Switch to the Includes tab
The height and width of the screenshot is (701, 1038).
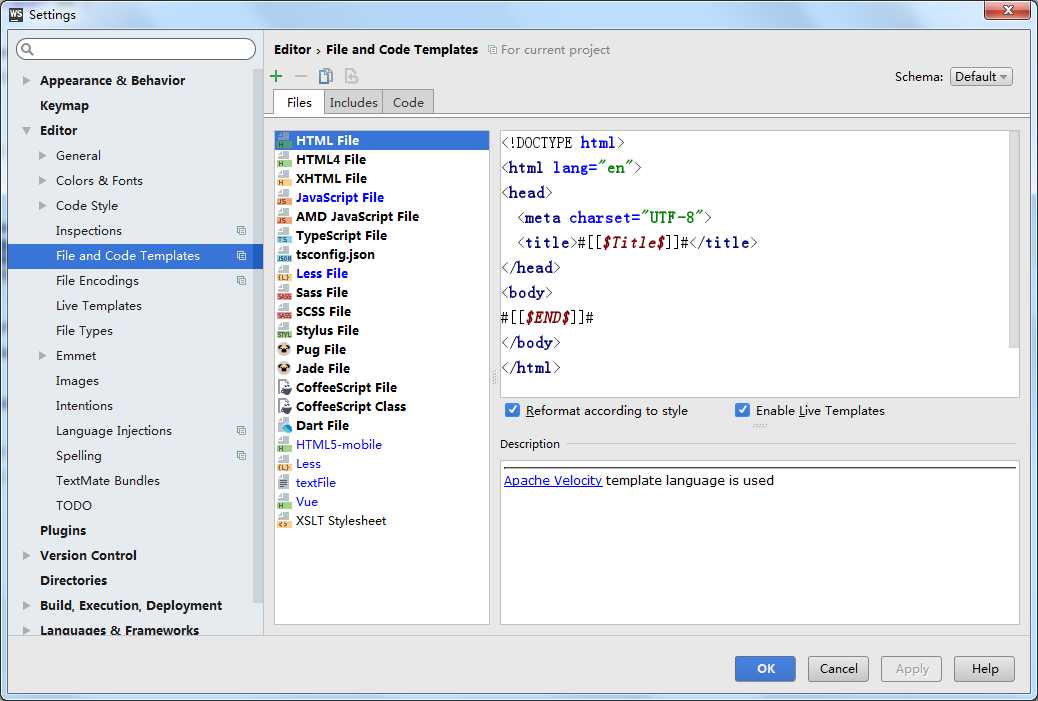click(x=354, y=103)
